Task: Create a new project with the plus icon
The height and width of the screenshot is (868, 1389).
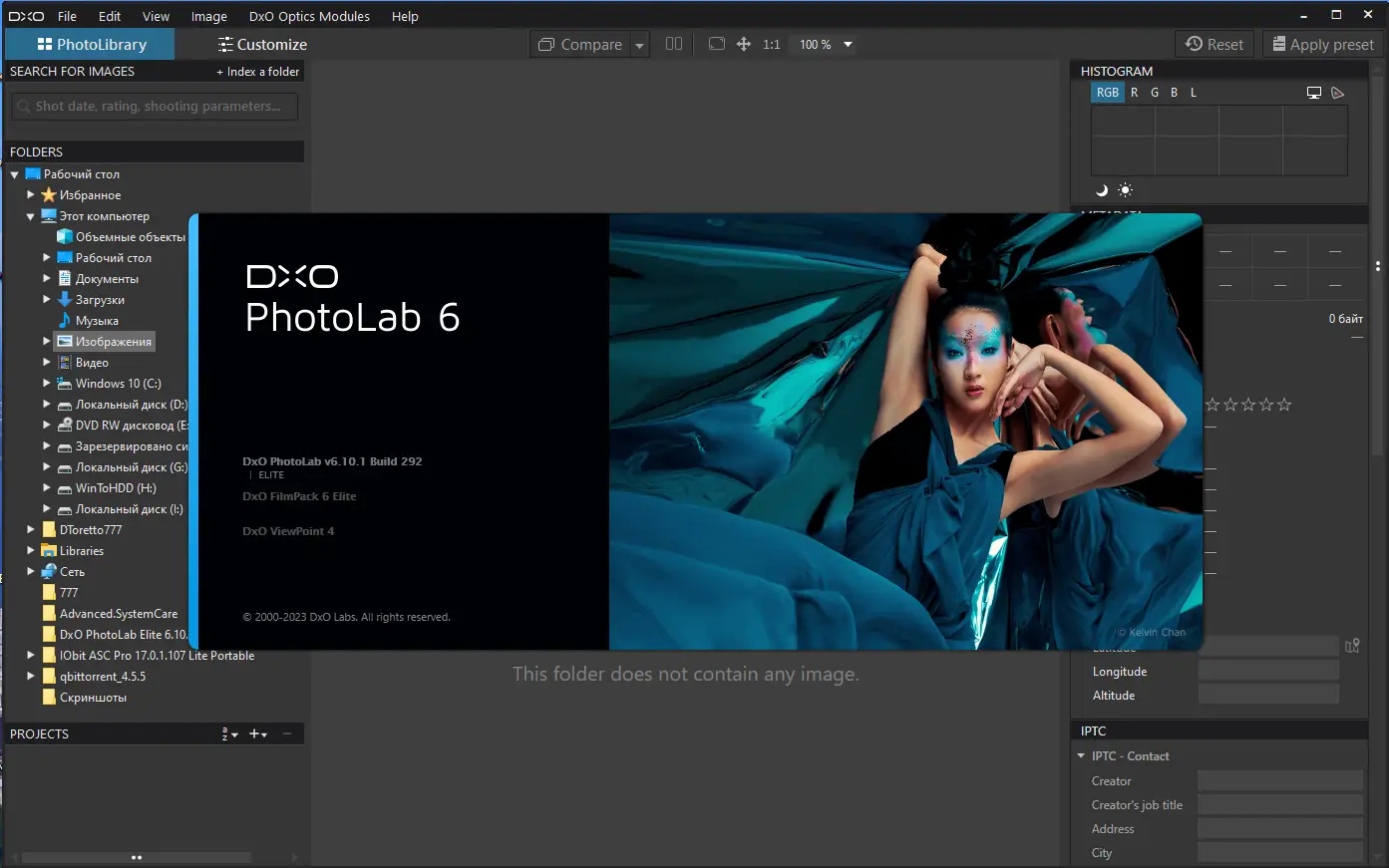Action: point(254,733)
